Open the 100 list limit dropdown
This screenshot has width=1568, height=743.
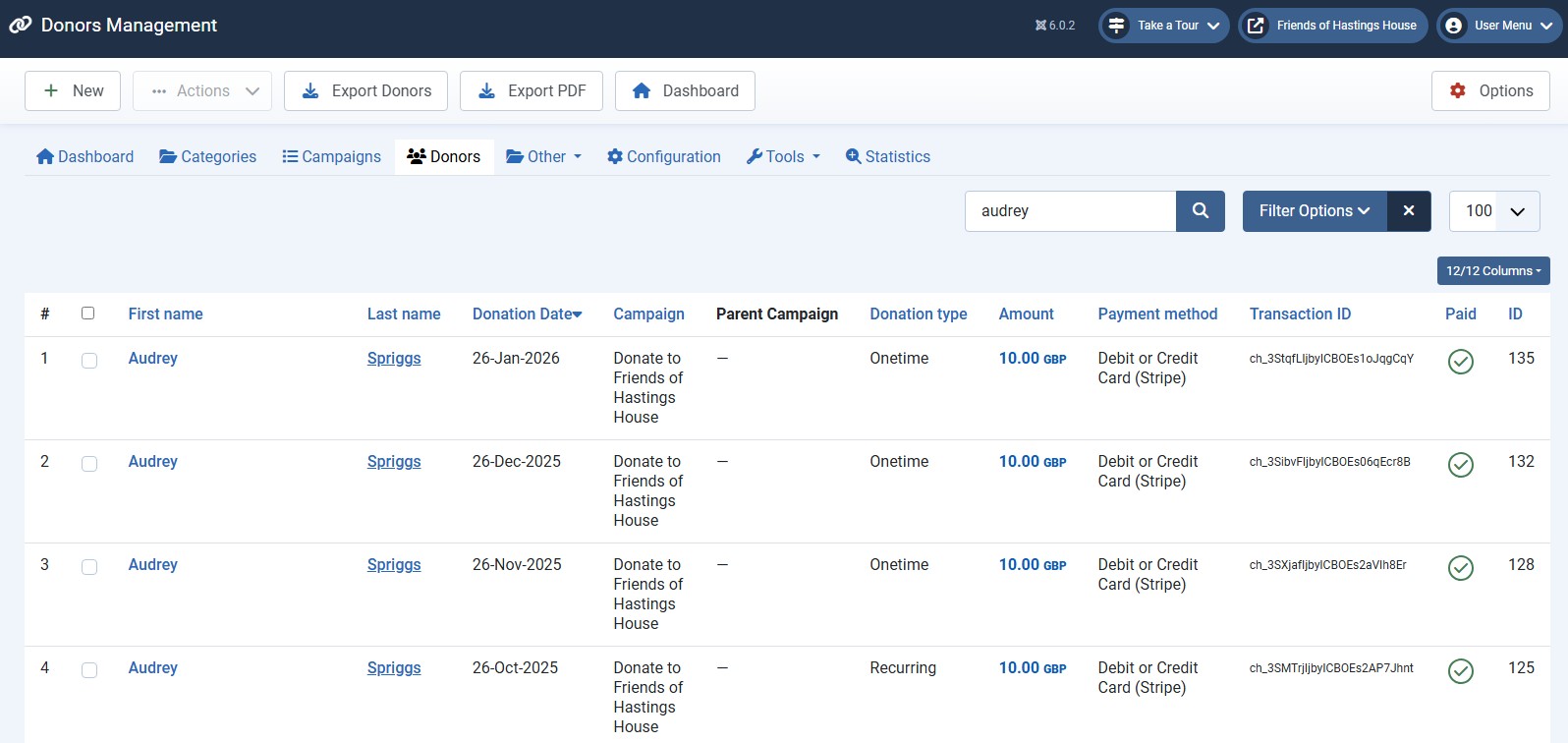[1493, 211]
